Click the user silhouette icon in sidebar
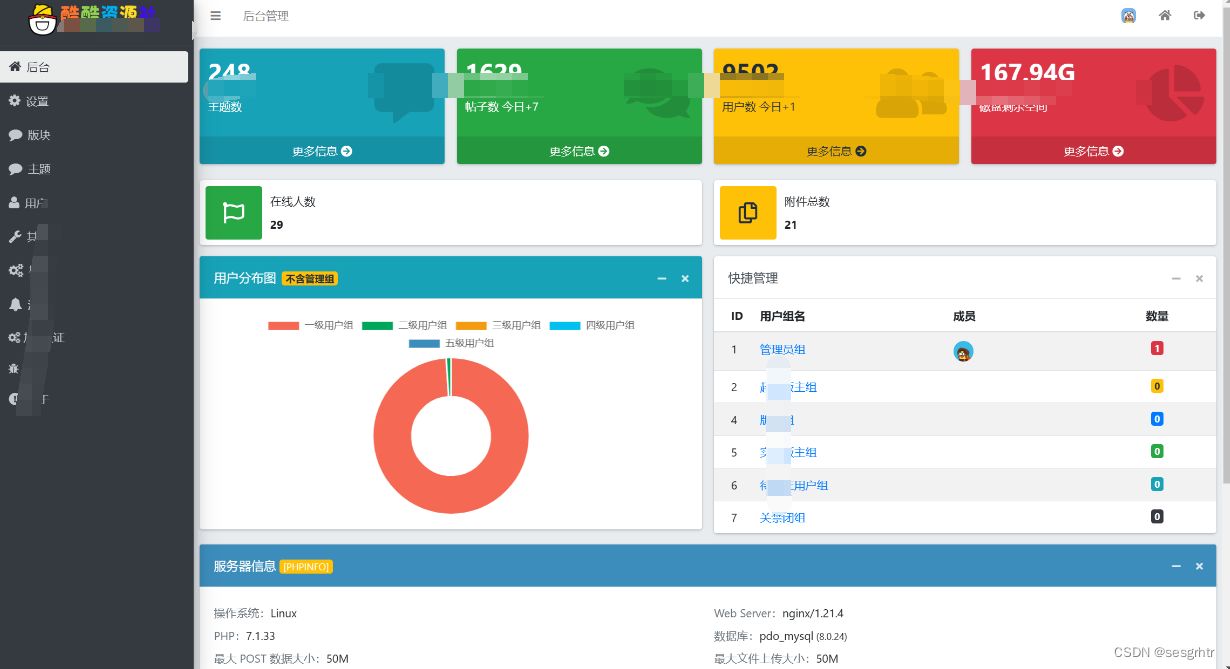This screenshot has height=669, width=1230. [x=14, y=203]
